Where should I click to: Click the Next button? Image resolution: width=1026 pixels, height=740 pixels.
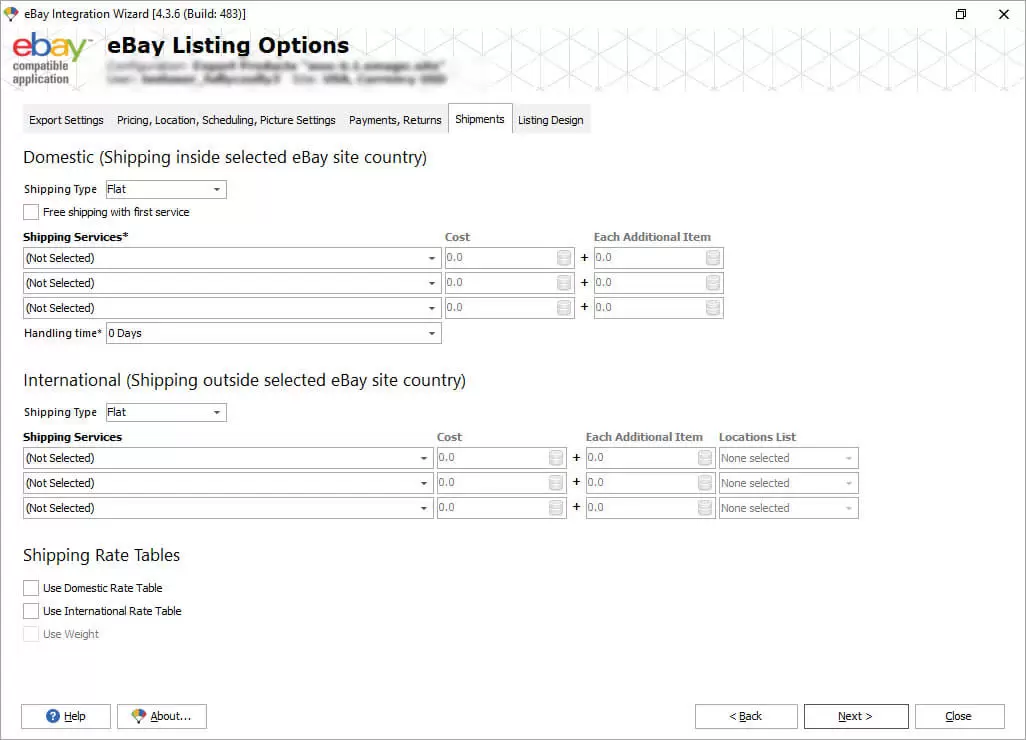tap(855, 716)
